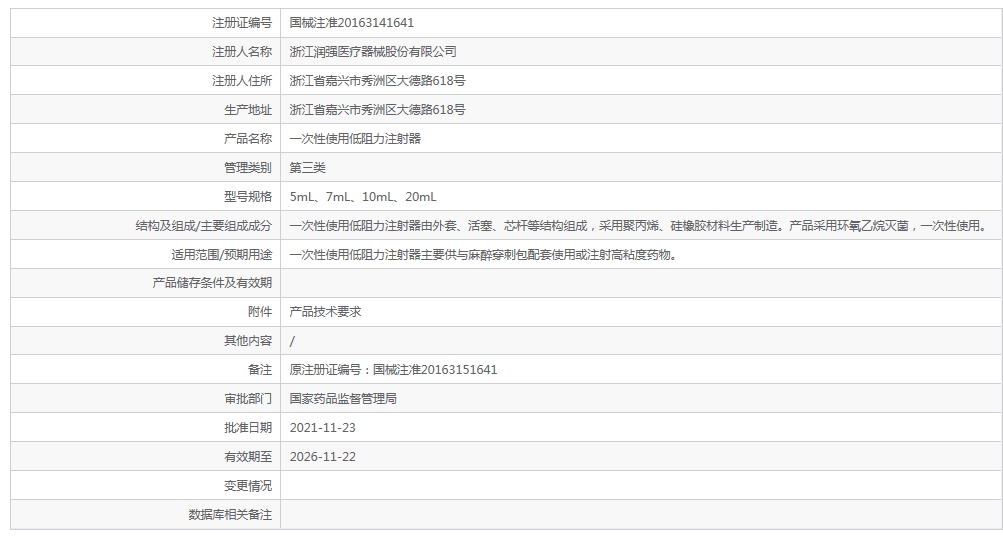The width and height of the screenshot is (1003, 538).
Task: Select the structure description mentioning 聚丙烯、硅橡胶
Action: [640, 226]
